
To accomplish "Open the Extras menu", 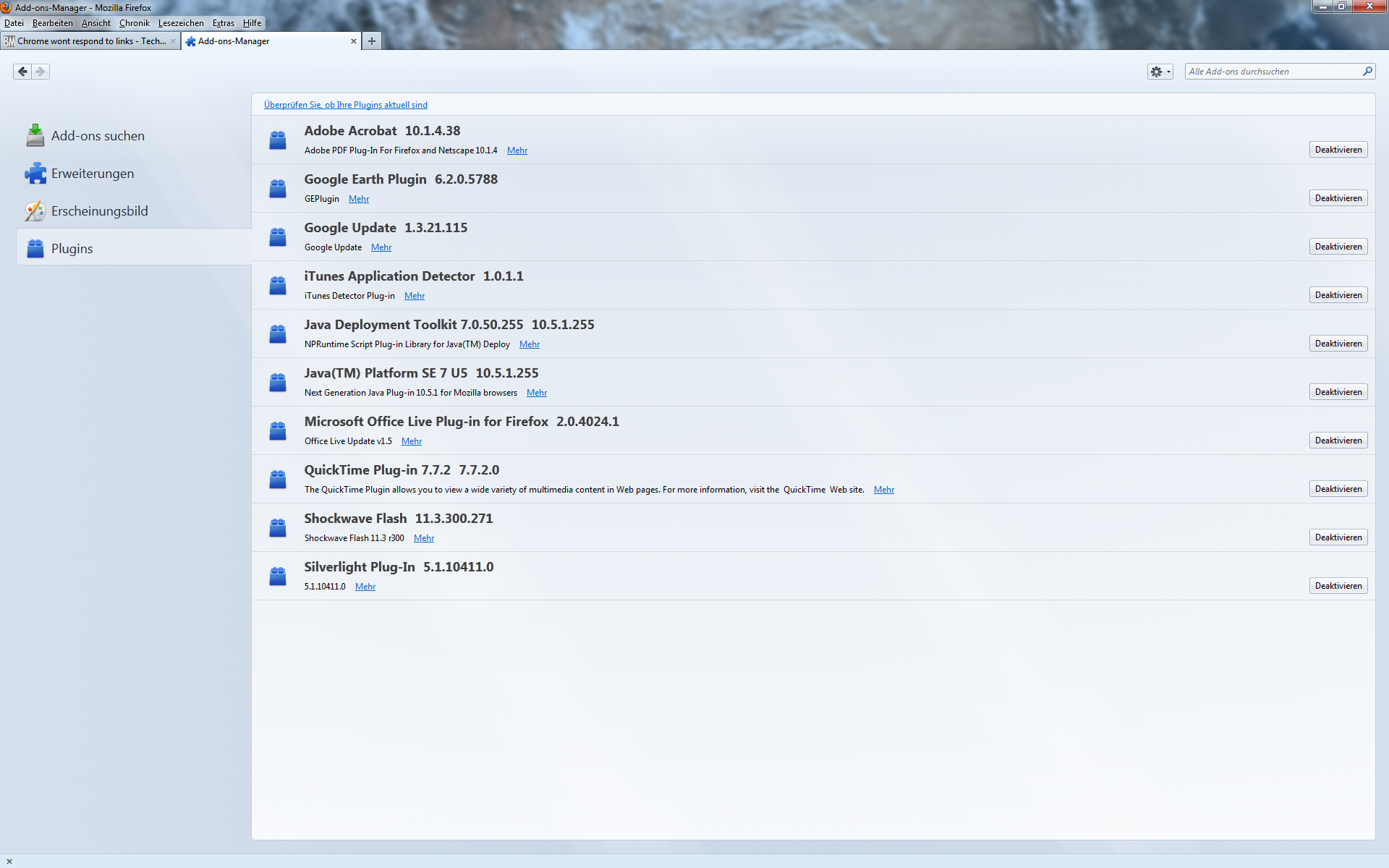I will coord(223,23).
